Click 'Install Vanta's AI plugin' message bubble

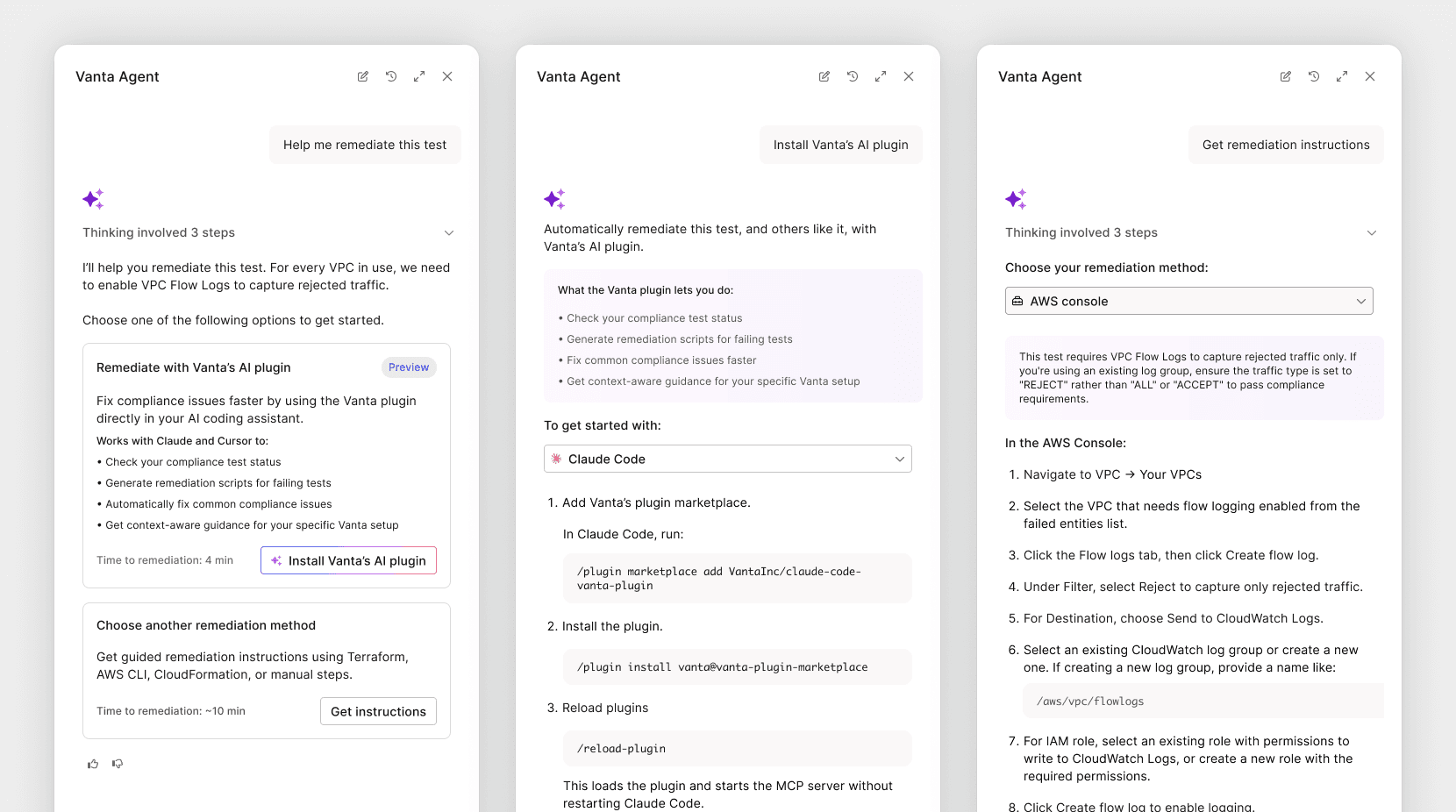(841, 145)
